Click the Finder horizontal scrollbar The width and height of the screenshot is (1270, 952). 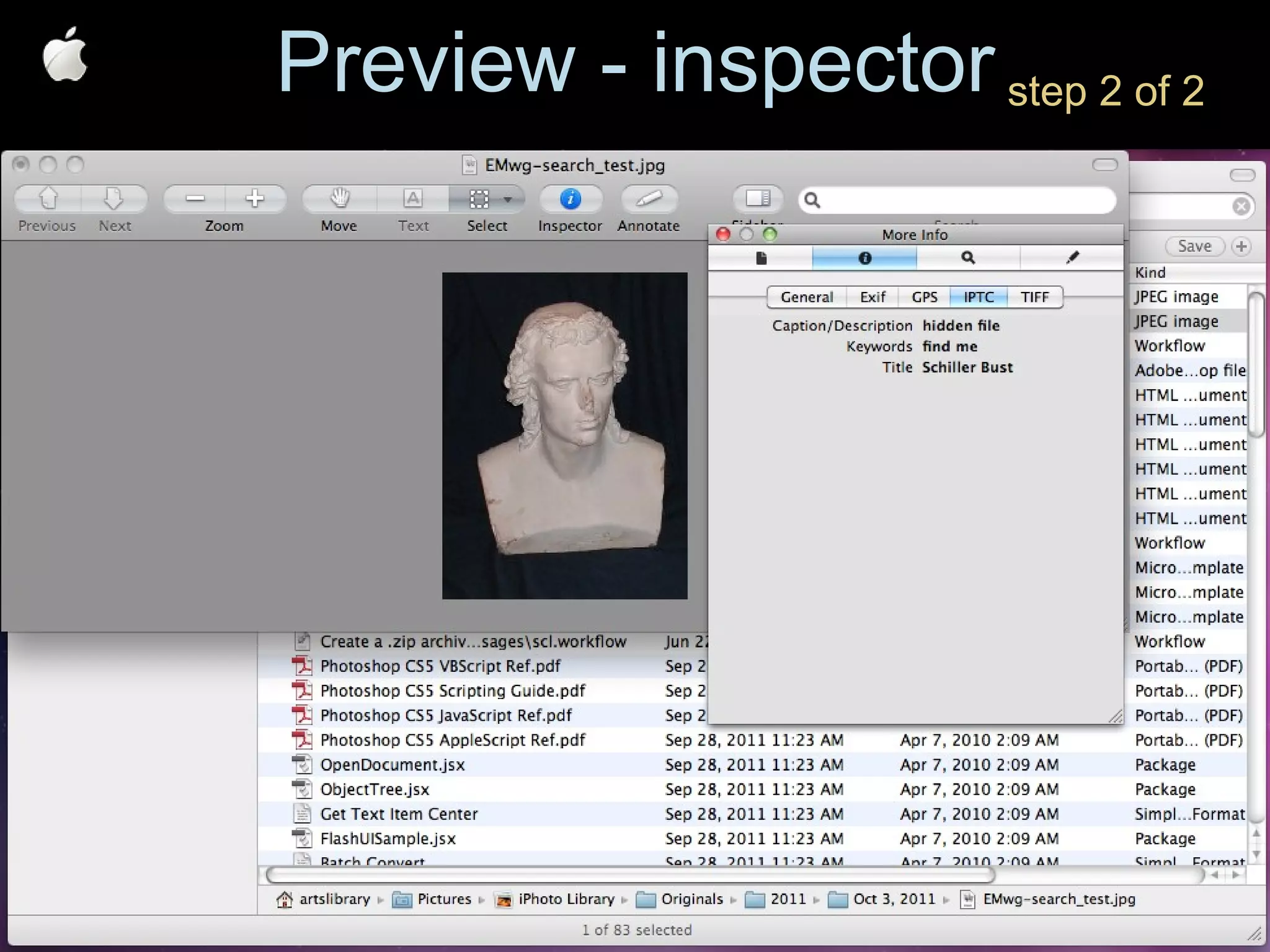tap(630, 875)
